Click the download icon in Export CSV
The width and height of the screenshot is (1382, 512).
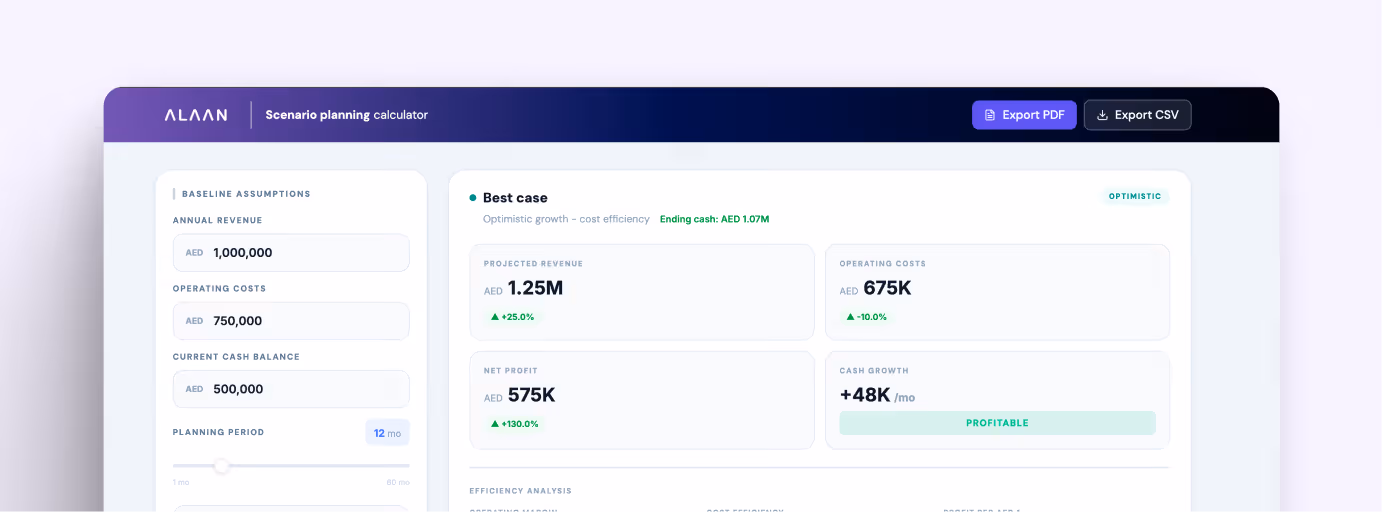pyautogui.click(x=1102, y=115)
